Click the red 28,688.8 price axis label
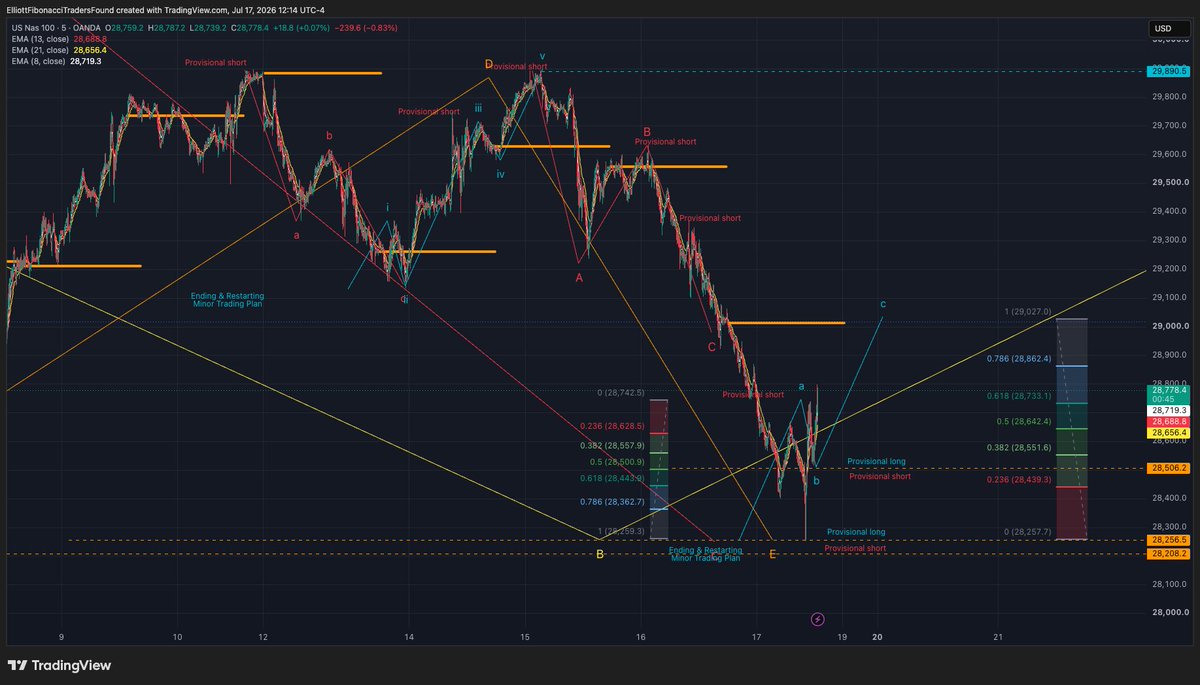The width and height of the screenshot is (1200, 685). pyautogui.click(x=1168, y=422)
